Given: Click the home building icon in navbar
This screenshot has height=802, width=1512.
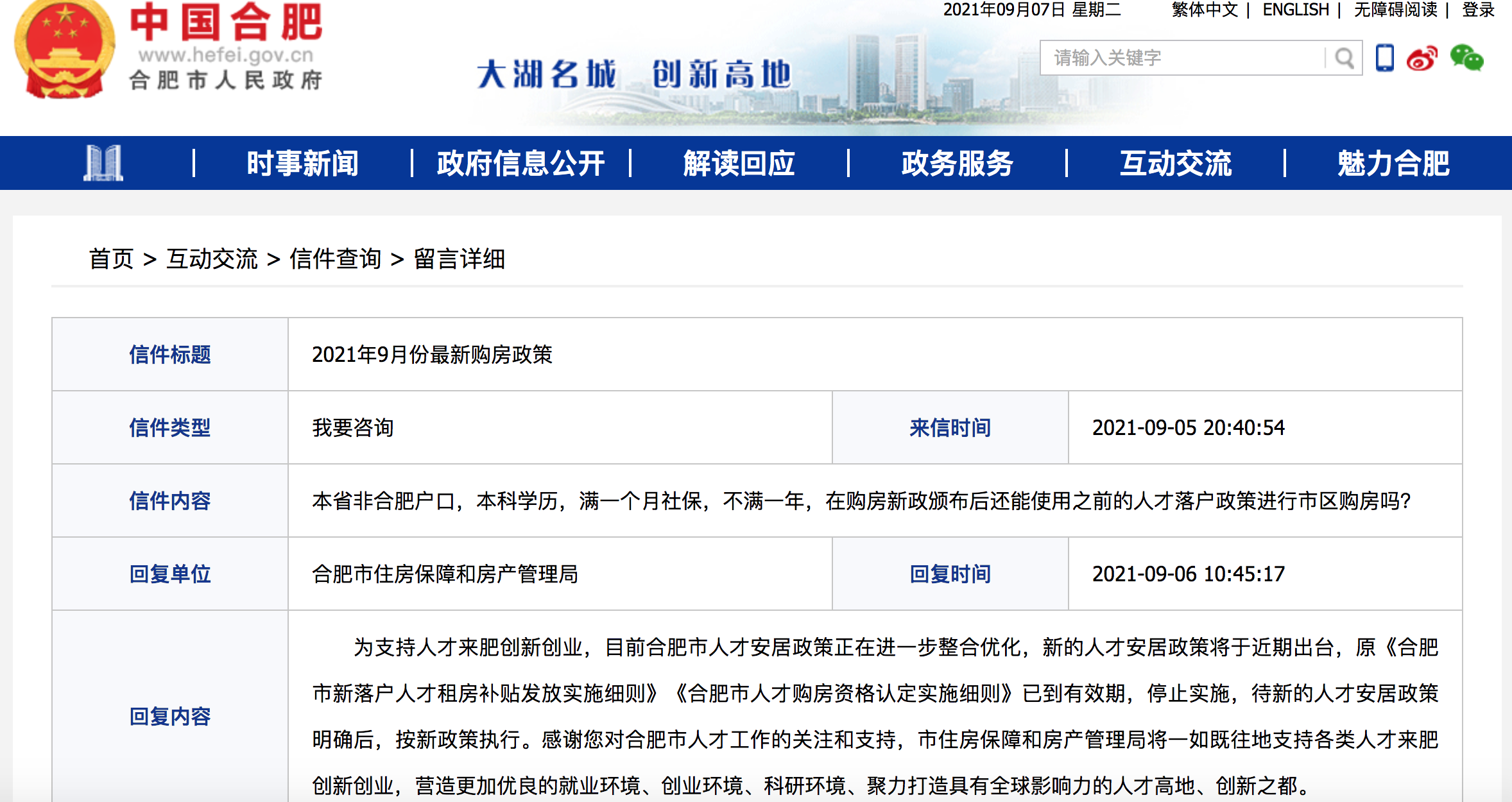Looking at the screenshot, I should coord(103,163).
